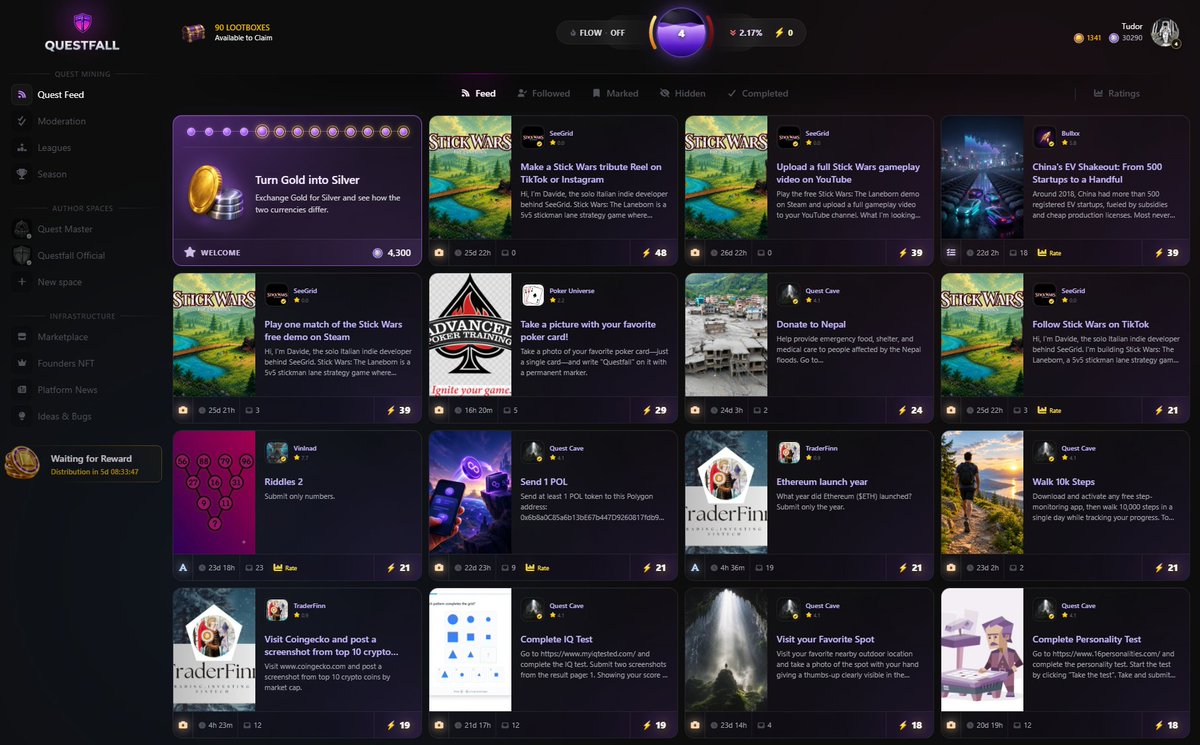1200x745 pixels.
Task: Click Rate on the Send 1 POL card
Action: 536,568
